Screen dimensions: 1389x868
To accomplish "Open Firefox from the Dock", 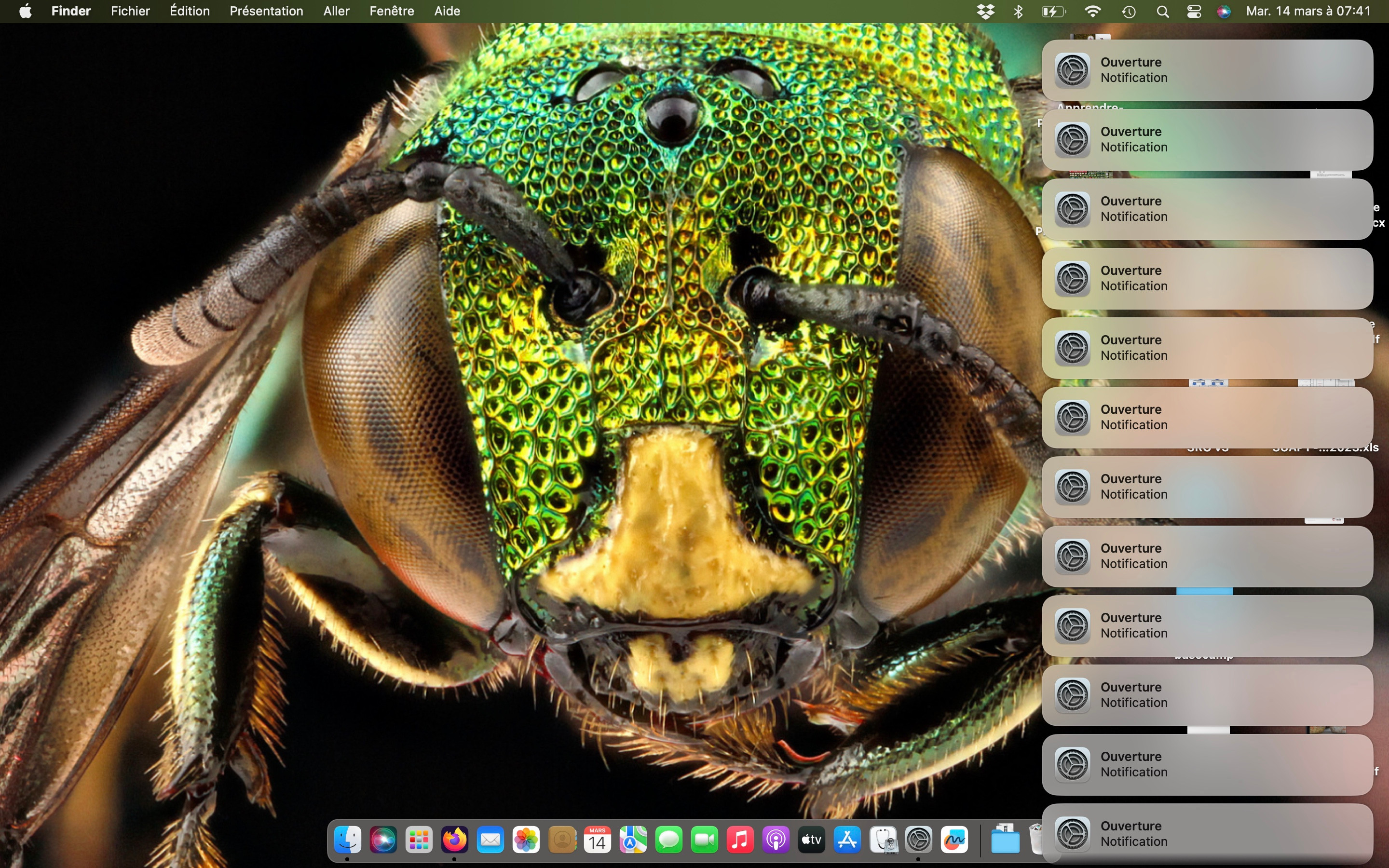I will pyautogui.click(x=454, y=841).
